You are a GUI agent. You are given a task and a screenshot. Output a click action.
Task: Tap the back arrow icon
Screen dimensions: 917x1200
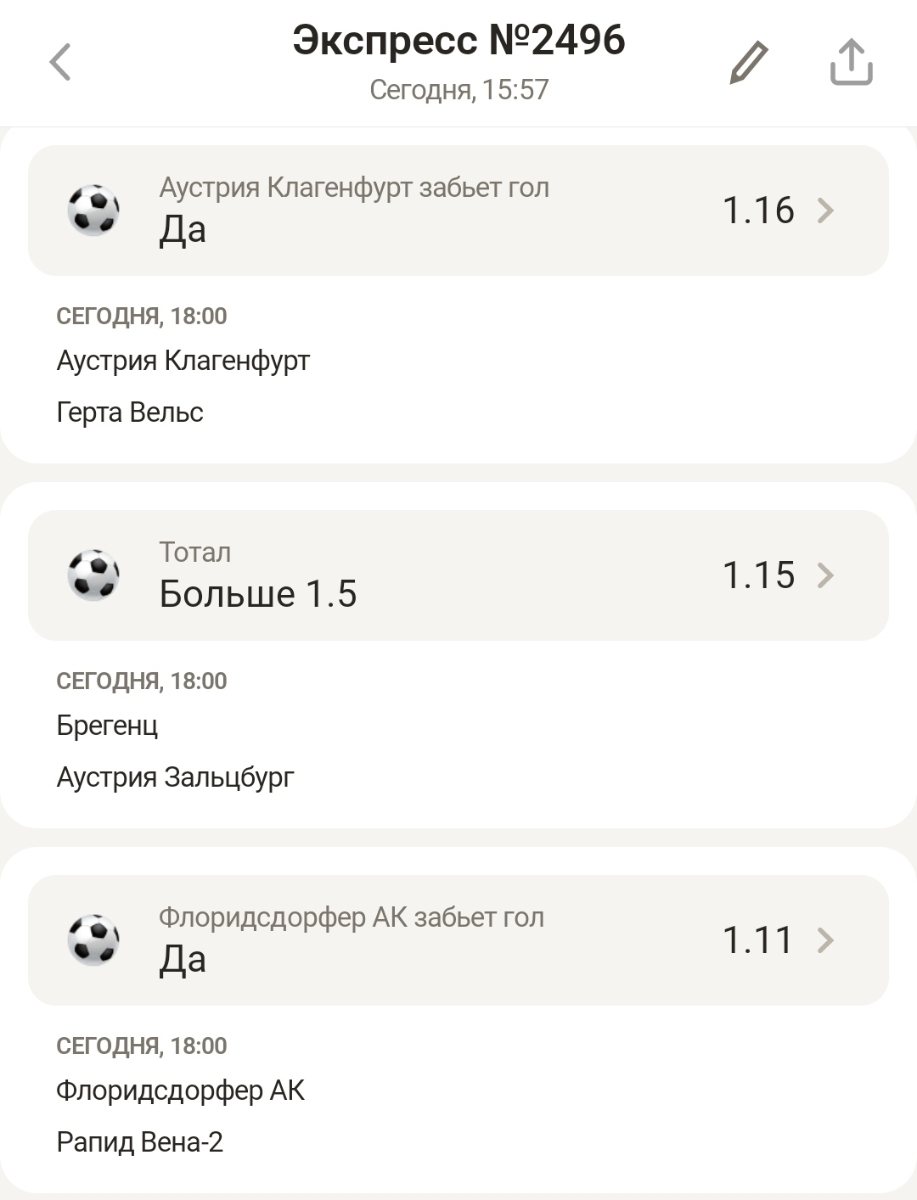click(x=61, y=62)
